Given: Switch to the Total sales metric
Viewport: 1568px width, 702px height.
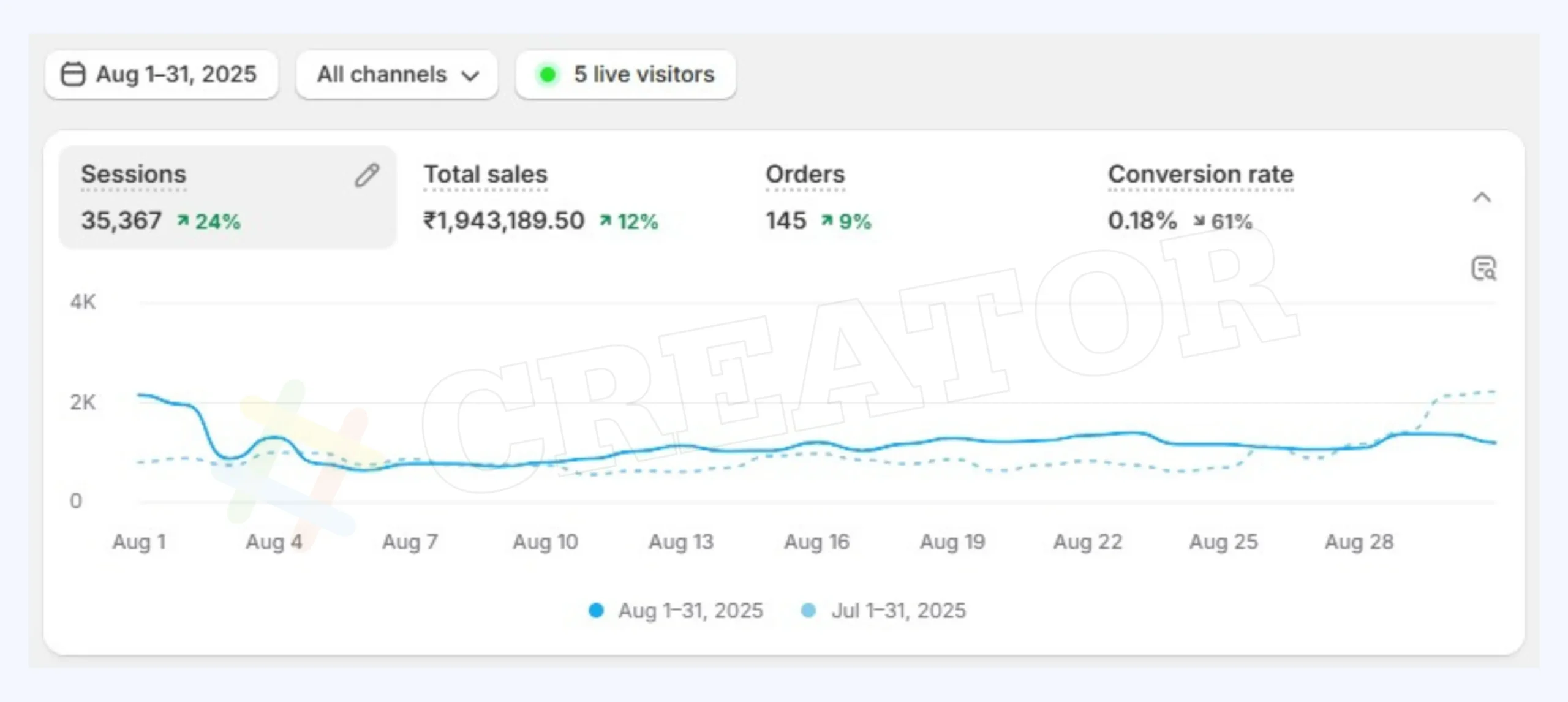Looking at the screenshot, I should coord(485,175).
